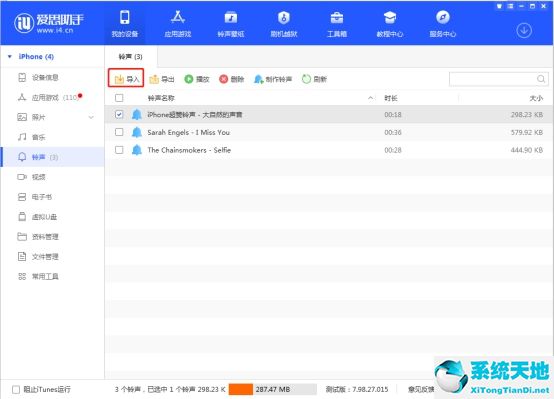
Task: Switch to the Ringtones (3) tab
Action: click(130, 57)
